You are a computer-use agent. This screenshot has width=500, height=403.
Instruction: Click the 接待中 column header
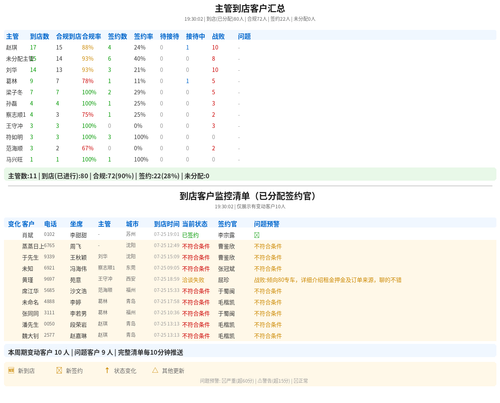[195, 36]
